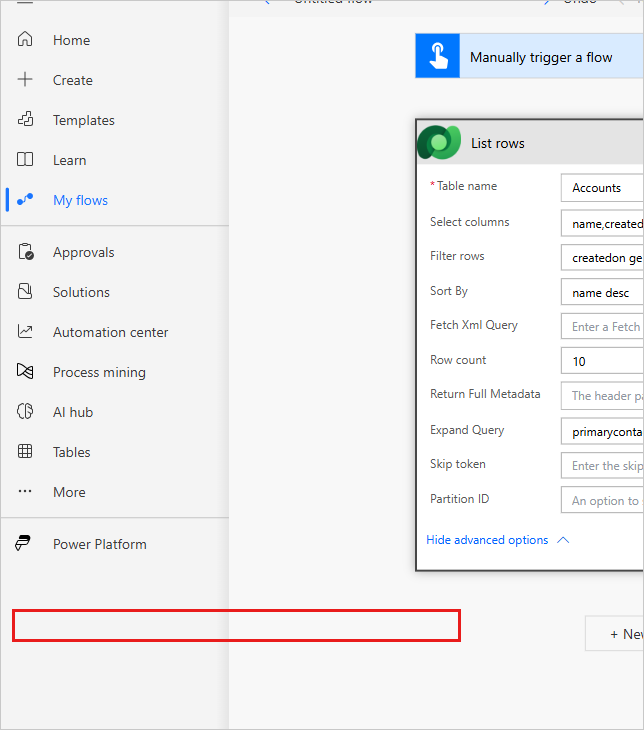Open Tables navigation label

click(72, 453)
